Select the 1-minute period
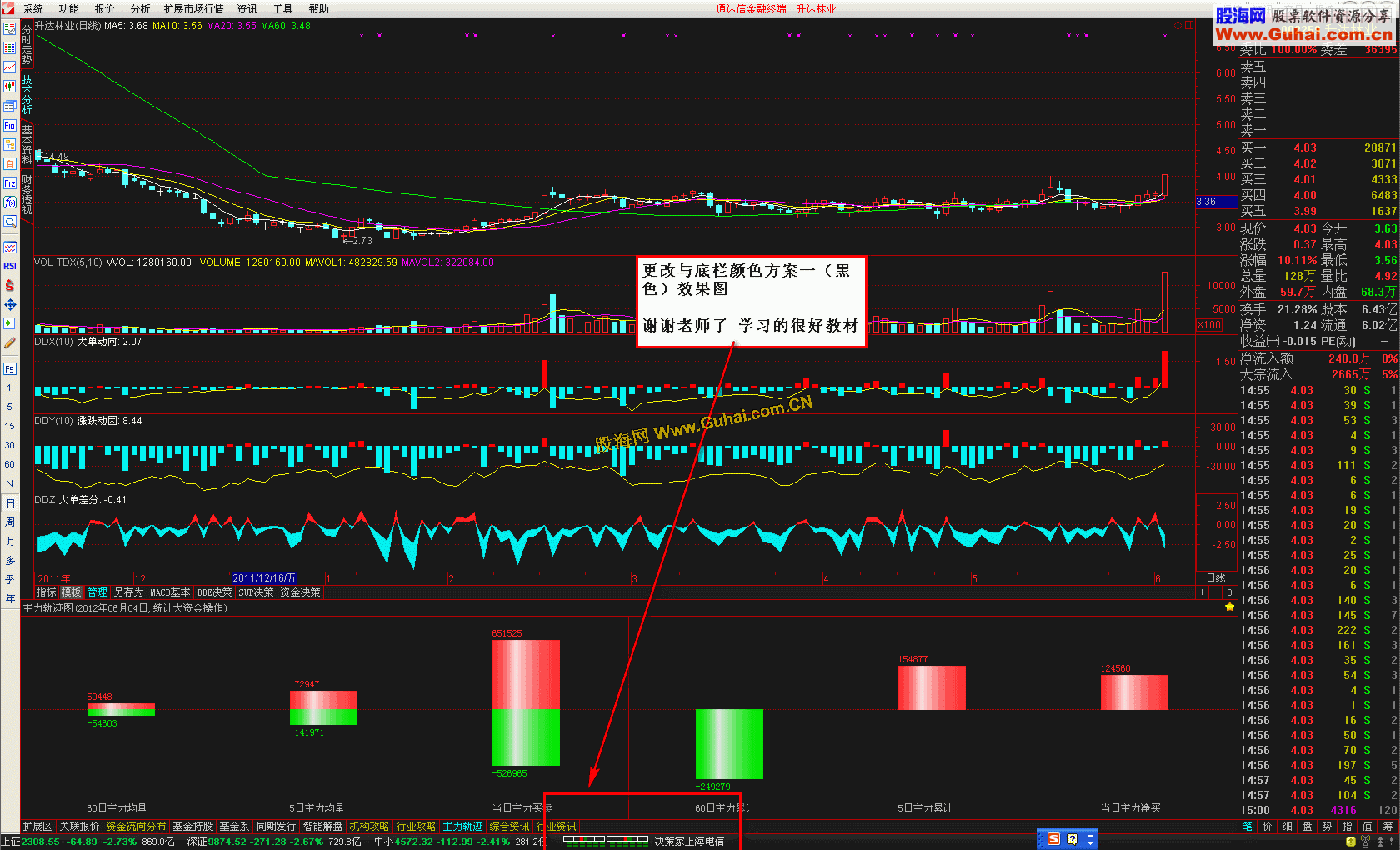 (x=10, y=387)
